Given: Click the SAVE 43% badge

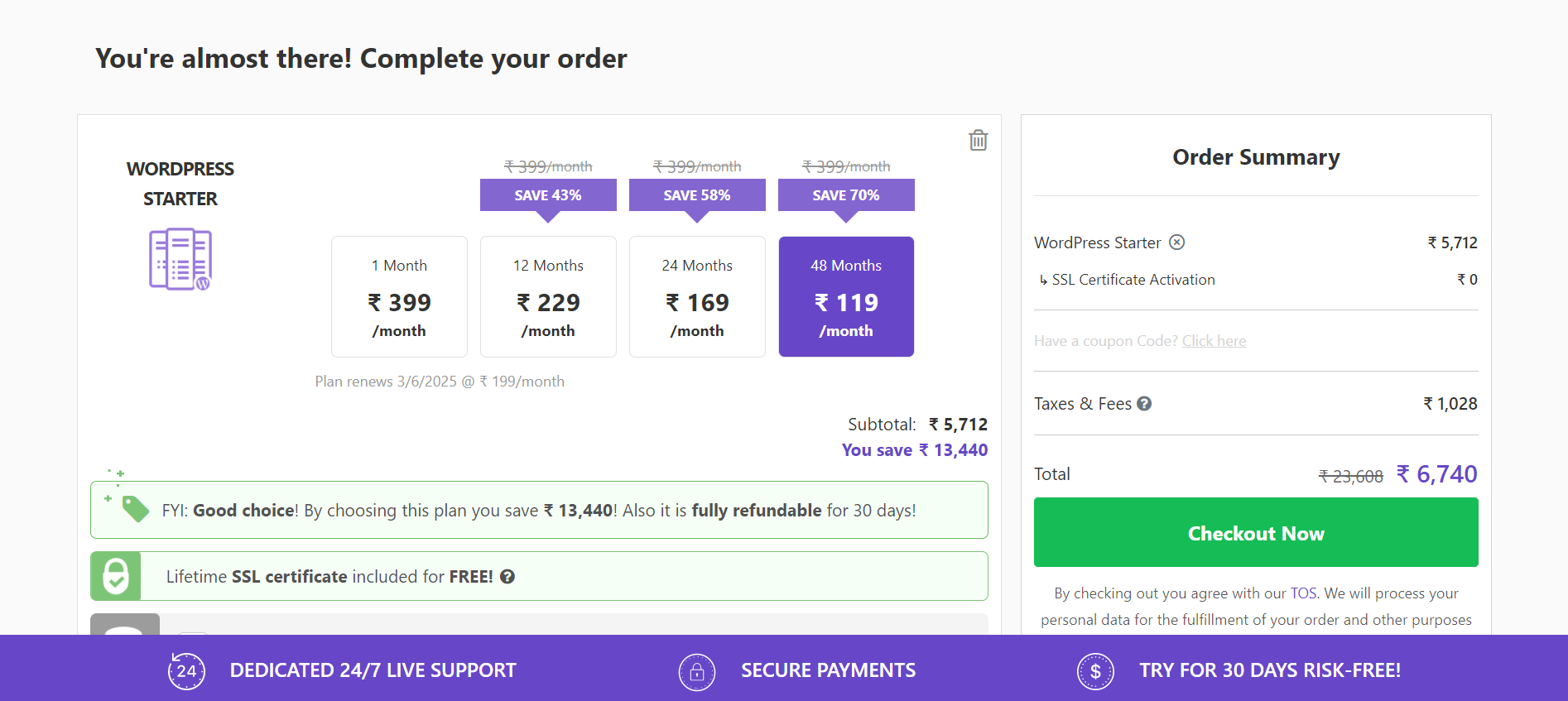Looking at the screenshot, I should point(548,195).
